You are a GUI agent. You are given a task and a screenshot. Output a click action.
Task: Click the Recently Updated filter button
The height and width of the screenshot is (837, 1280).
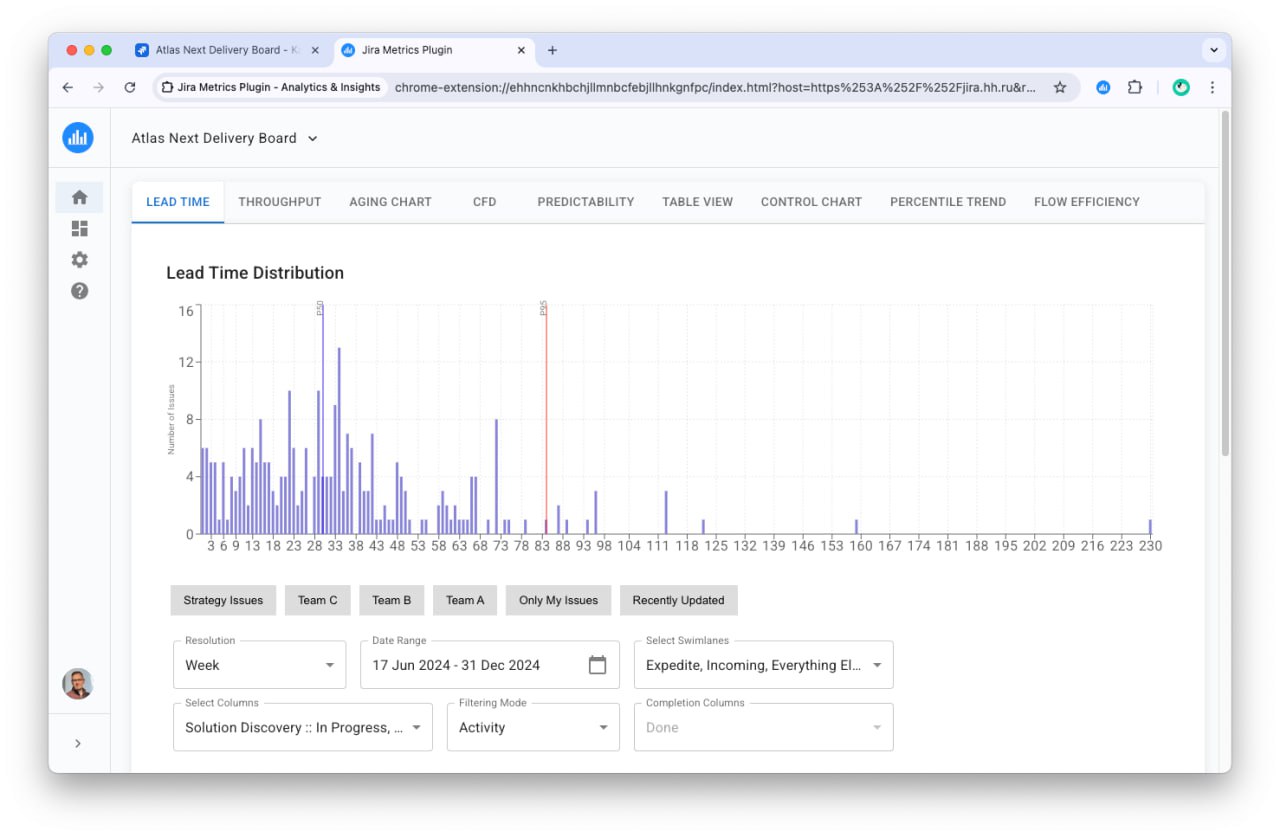coord(678,600)
